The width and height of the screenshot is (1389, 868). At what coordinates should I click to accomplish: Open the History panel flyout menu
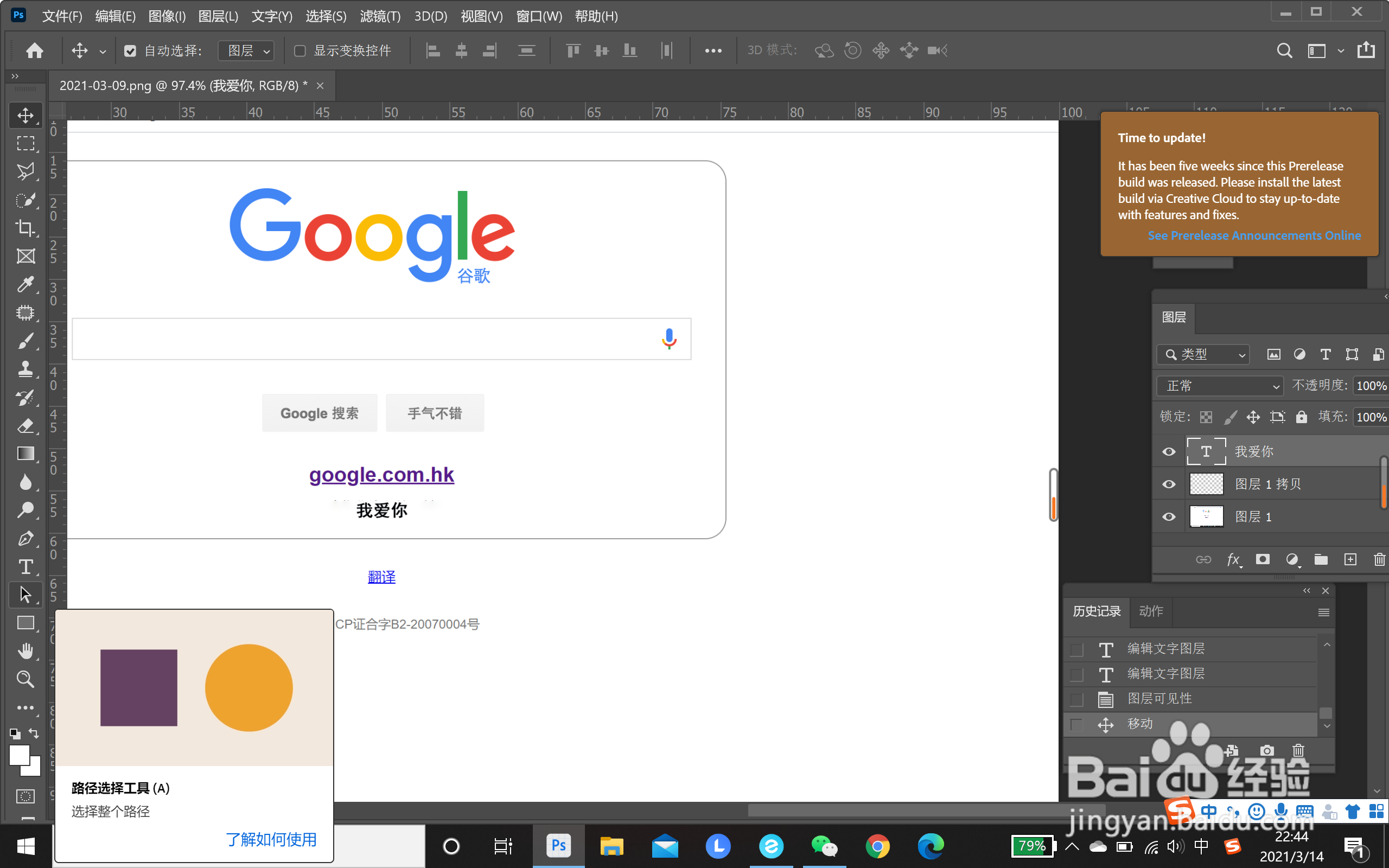(1323, 612)
